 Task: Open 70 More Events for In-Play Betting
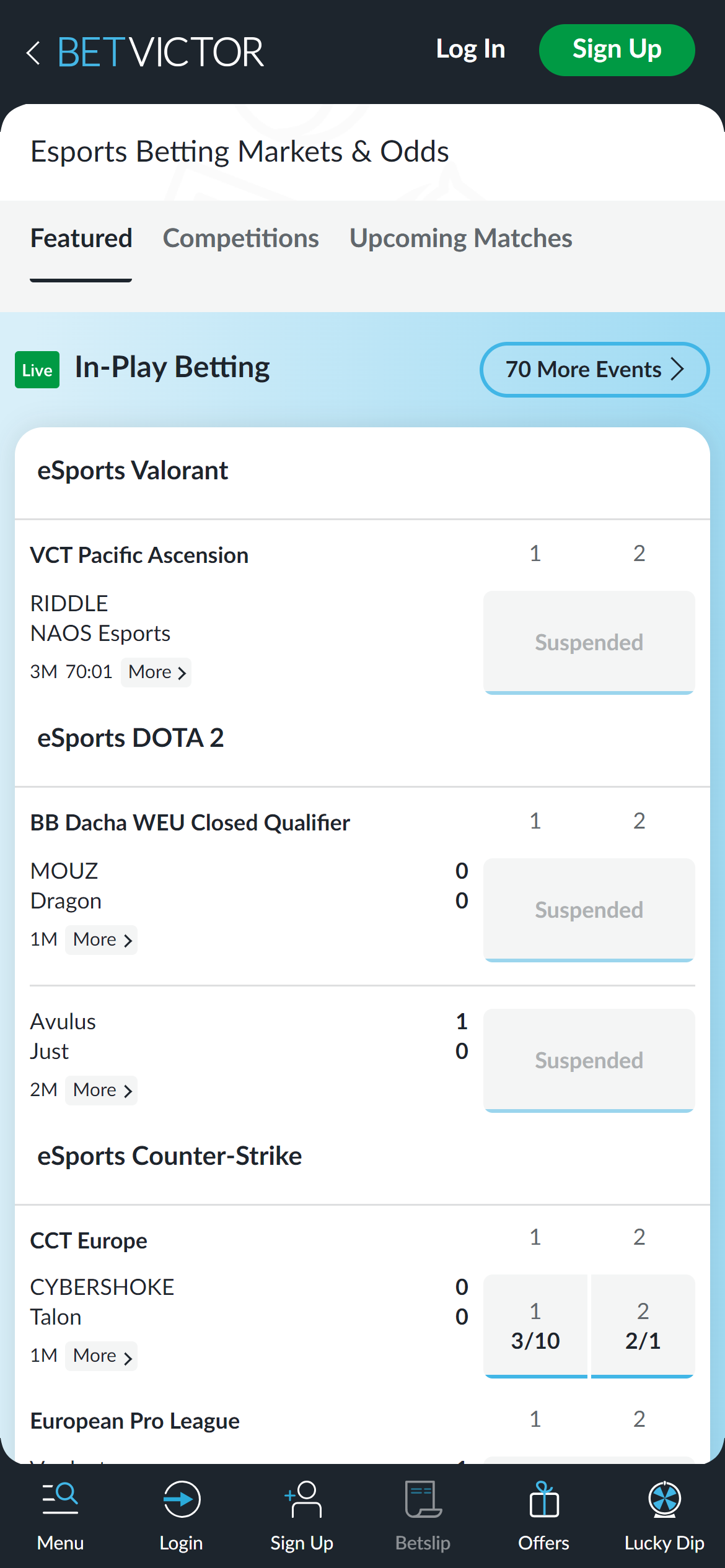(x=594, y=369)
